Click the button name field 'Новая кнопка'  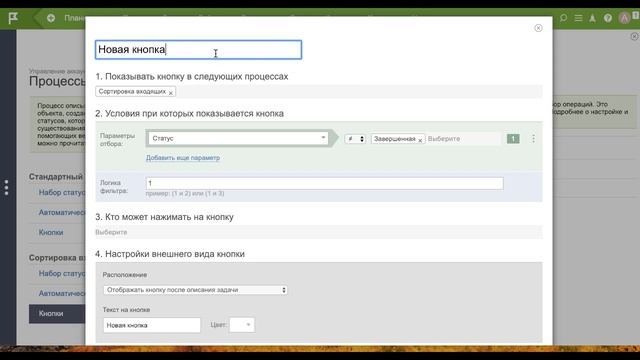coord(198,49)
